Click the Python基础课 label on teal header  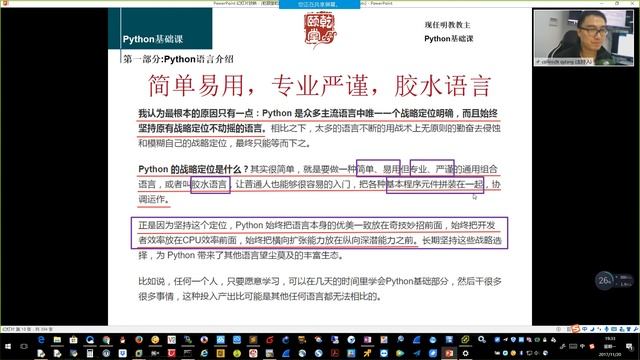(153, 39)
